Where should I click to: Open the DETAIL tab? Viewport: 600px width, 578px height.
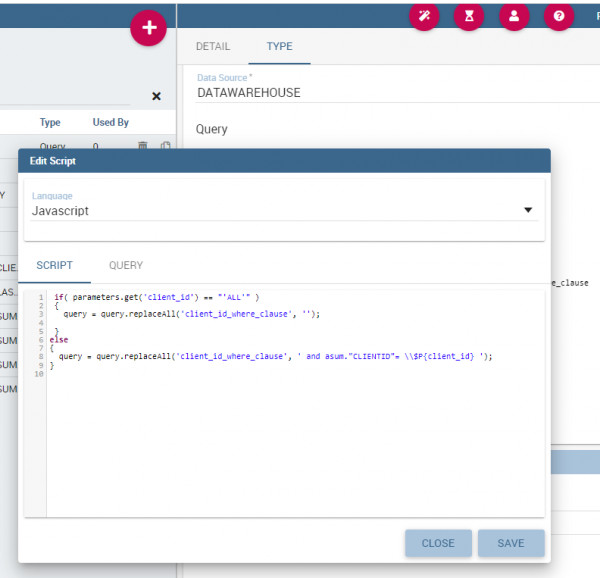pyautogui.click(x=213, y=47)
